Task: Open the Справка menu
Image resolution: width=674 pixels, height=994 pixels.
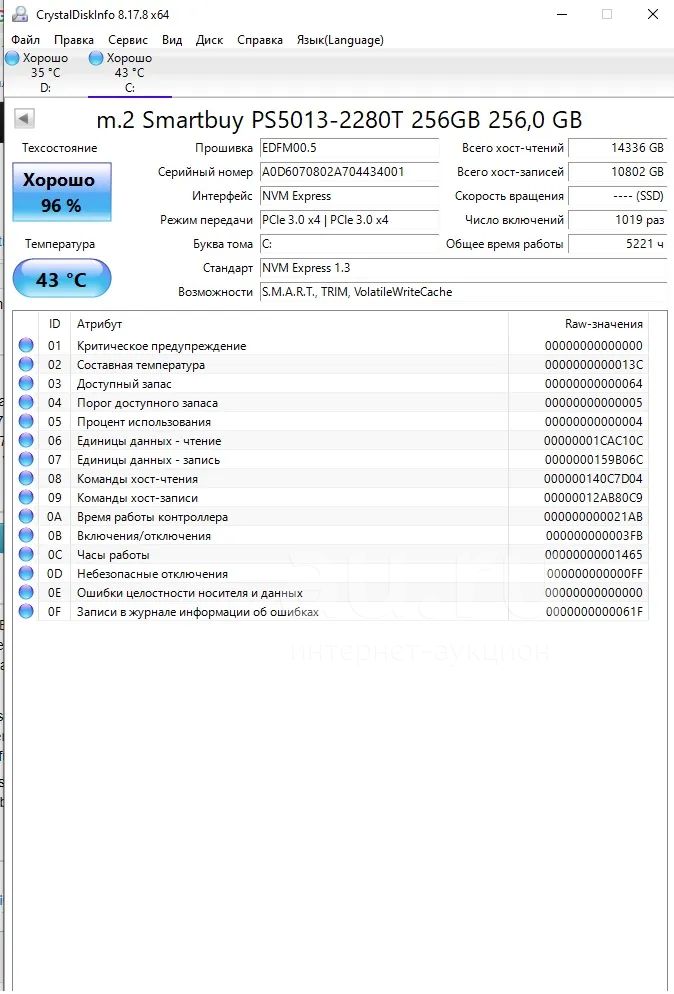Action: click(x=260, y=40)
